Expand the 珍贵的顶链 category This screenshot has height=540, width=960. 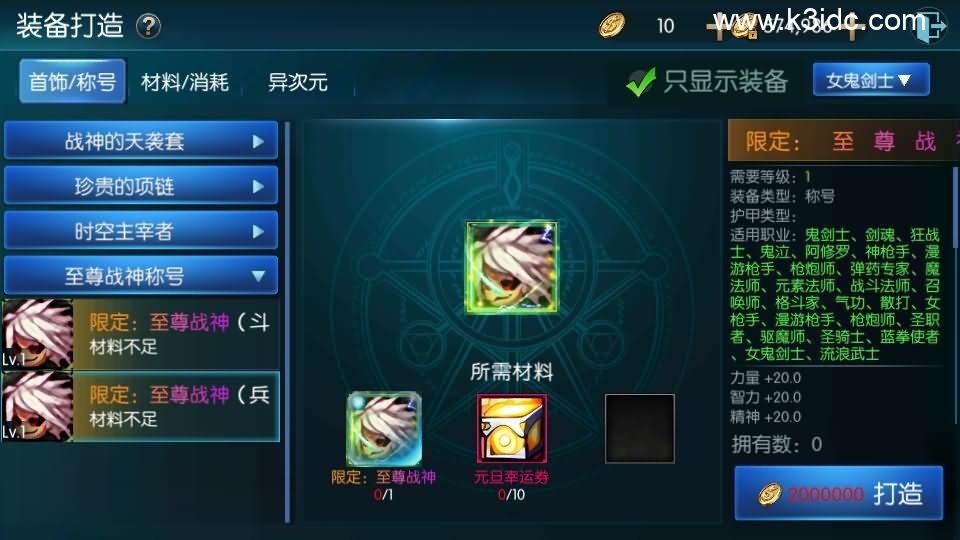pos(141,186)
